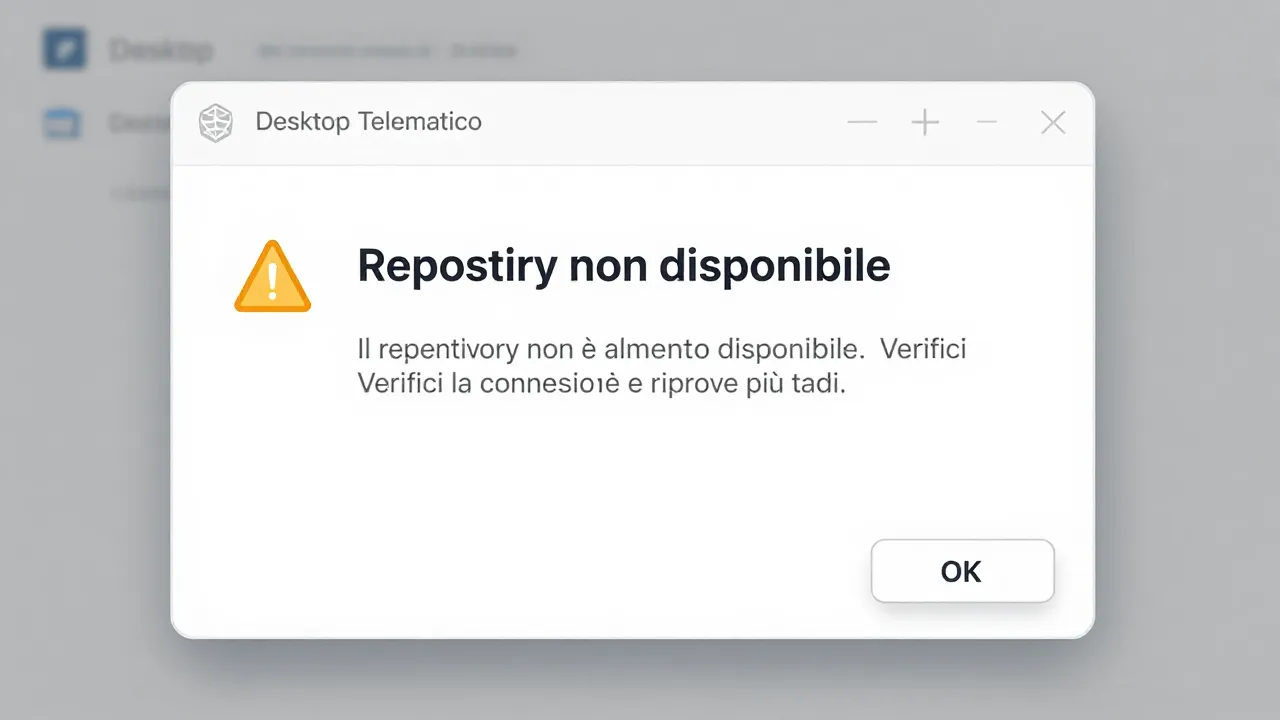Click the message line "Verifici la connesione"
The image size is (1280, 720).
[602, 383]
